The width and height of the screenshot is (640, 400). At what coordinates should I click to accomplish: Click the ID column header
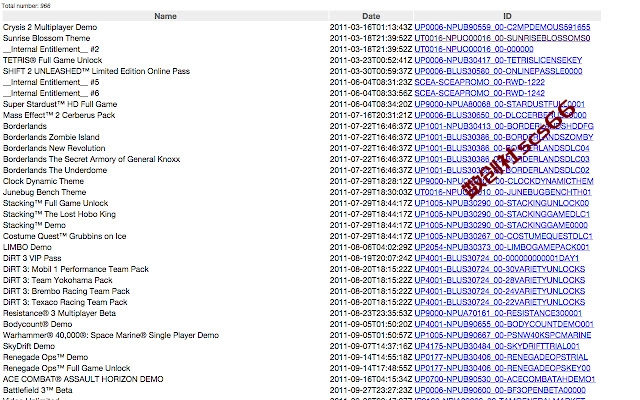507,16
